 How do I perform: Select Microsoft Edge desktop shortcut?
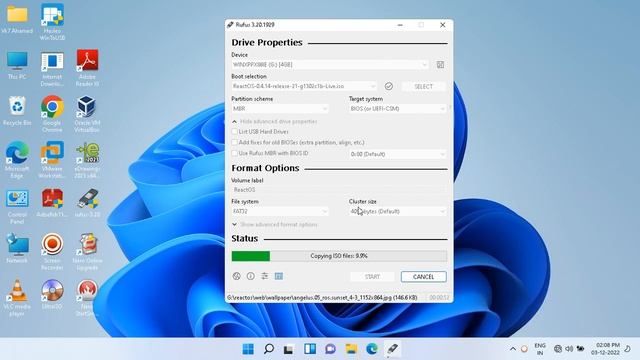[x=17, y=160]
